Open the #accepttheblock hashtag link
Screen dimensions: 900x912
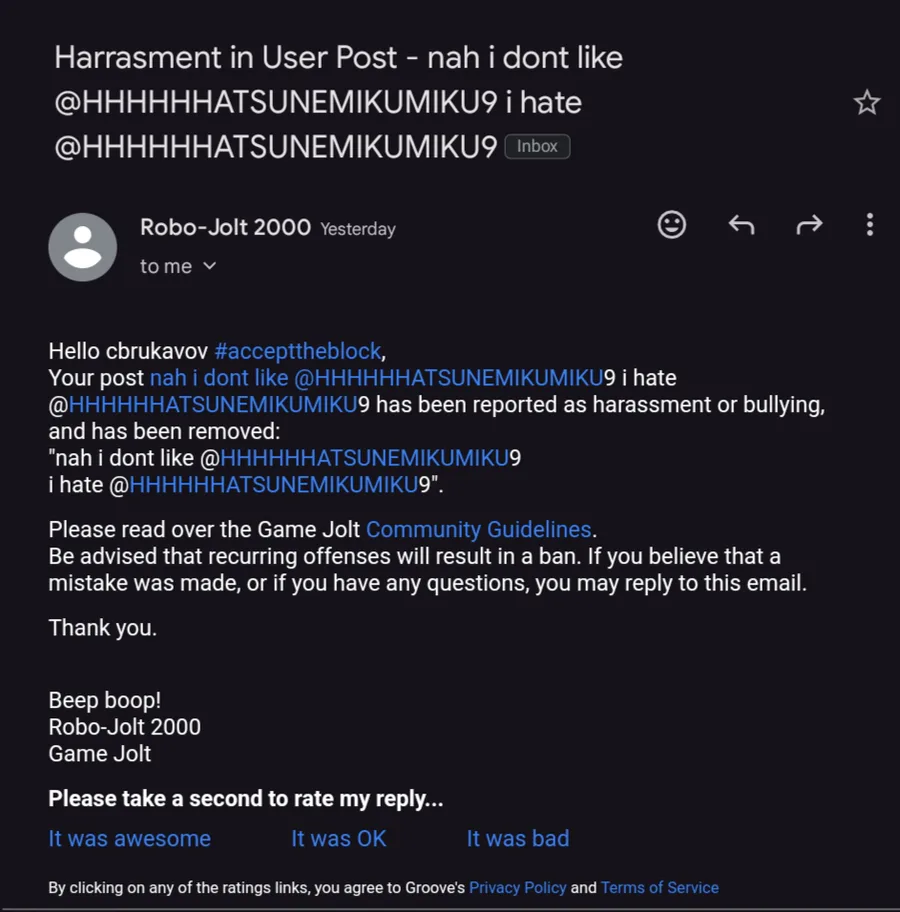click(x=298, y=351)
